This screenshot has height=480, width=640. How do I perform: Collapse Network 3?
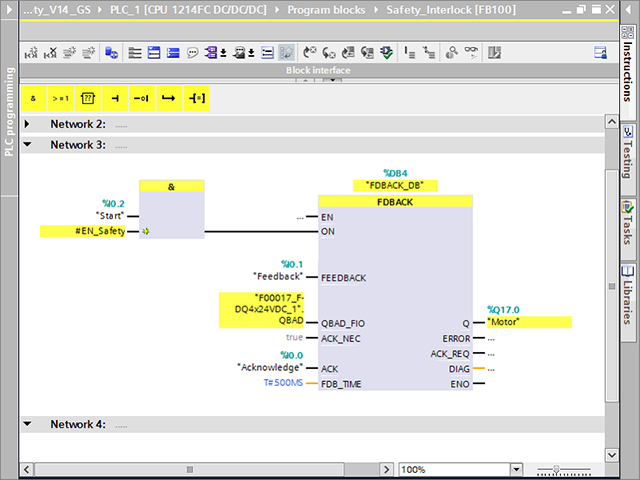pyautogui.click(x=27, y=144)
